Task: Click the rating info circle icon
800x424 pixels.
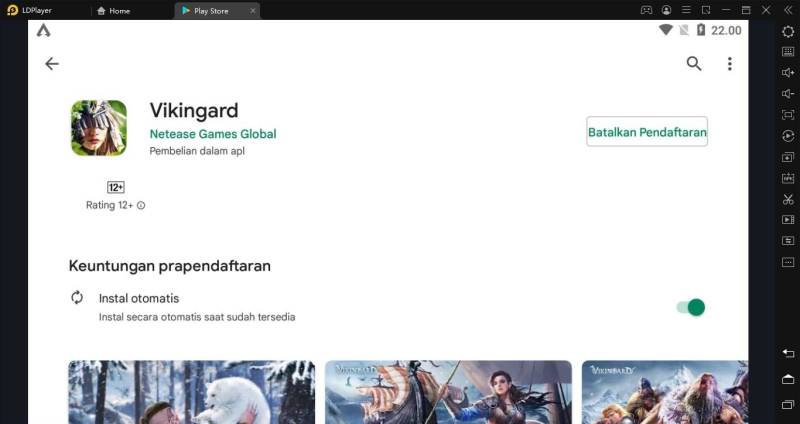Action: point(141,205)
